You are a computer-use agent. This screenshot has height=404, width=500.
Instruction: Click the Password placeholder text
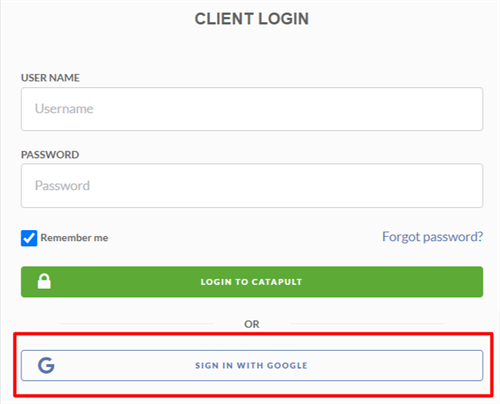click(x=62, y=186)
